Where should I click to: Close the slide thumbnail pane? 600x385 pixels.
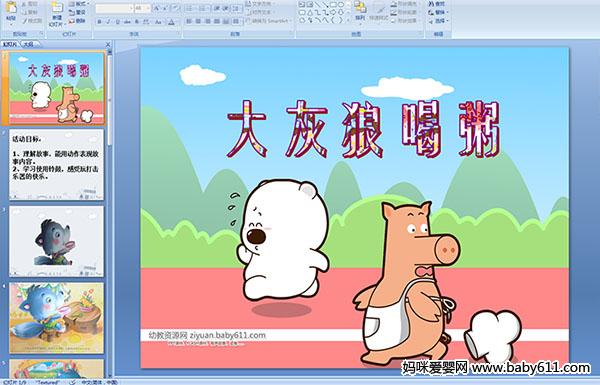[108, 44]
